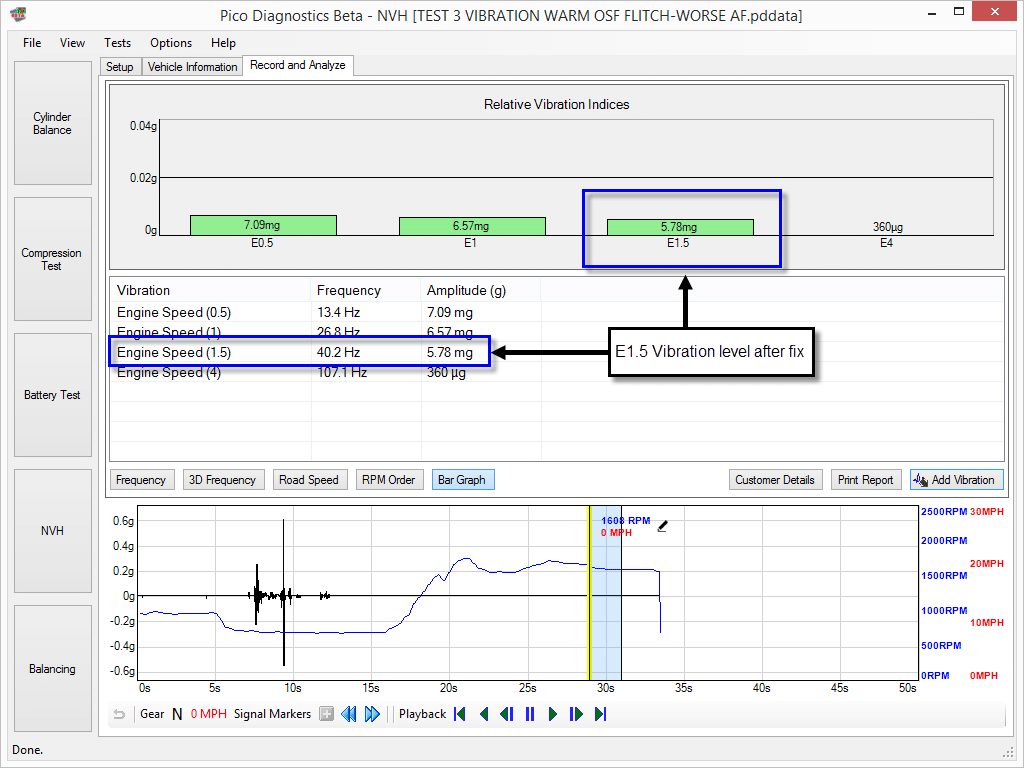
Task: Open the Tests menu
Action: point(118,43)
